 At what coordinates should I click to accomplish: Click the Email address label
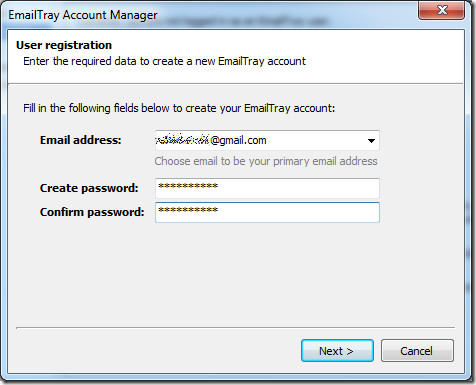click(x=81, y=140)
